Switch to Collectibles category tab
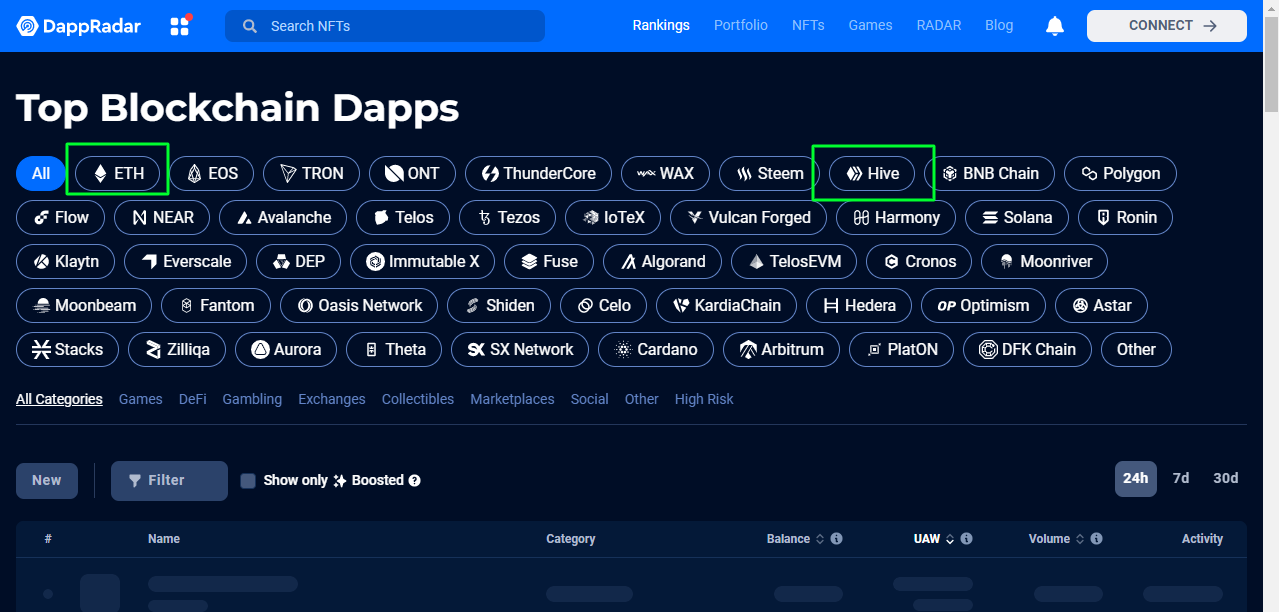Screen dimensions: 1279x612 pos(418,399)
